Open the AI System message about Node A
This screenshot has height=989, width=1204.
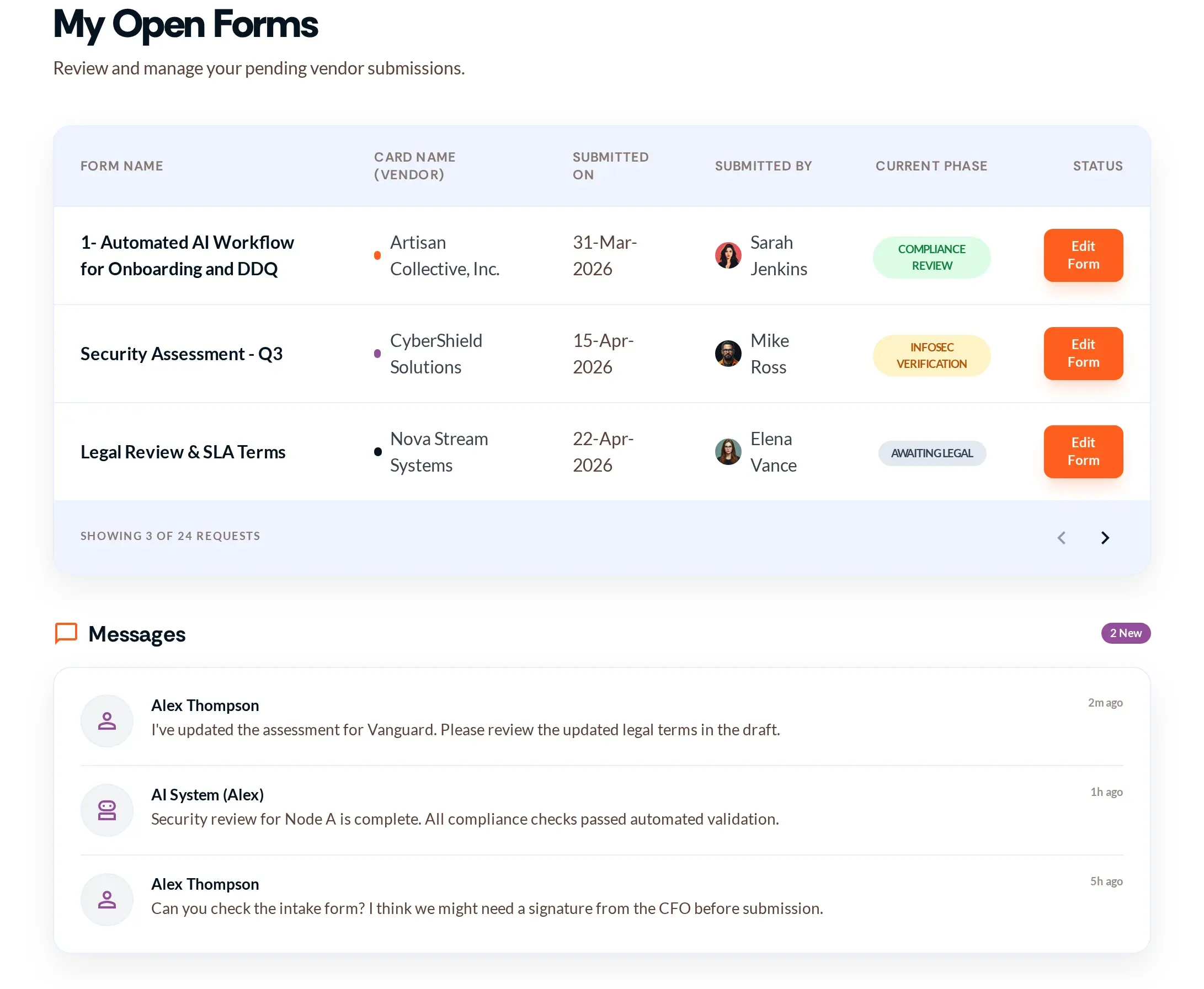click(601, 810)
